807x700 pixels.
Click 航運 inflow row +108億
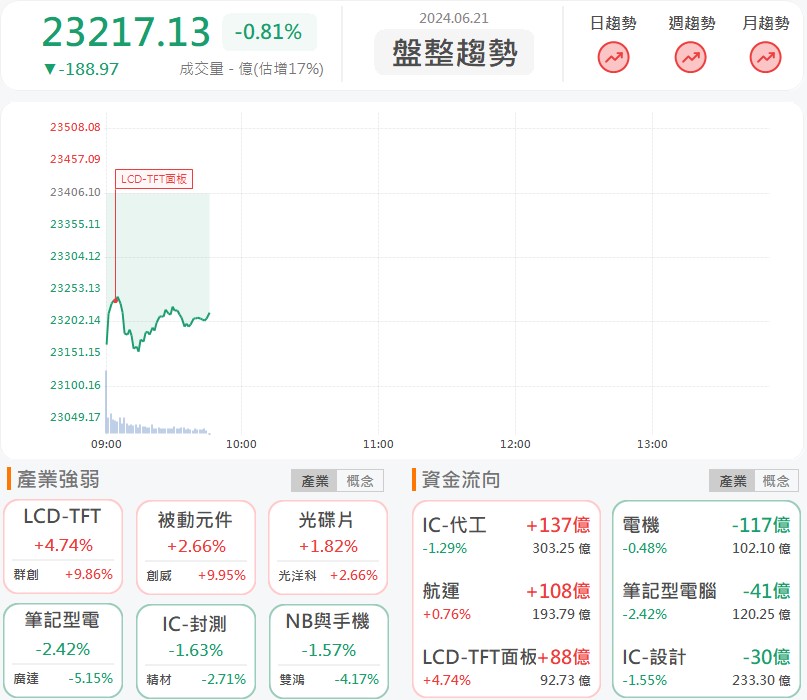click(x=506, y=601)
